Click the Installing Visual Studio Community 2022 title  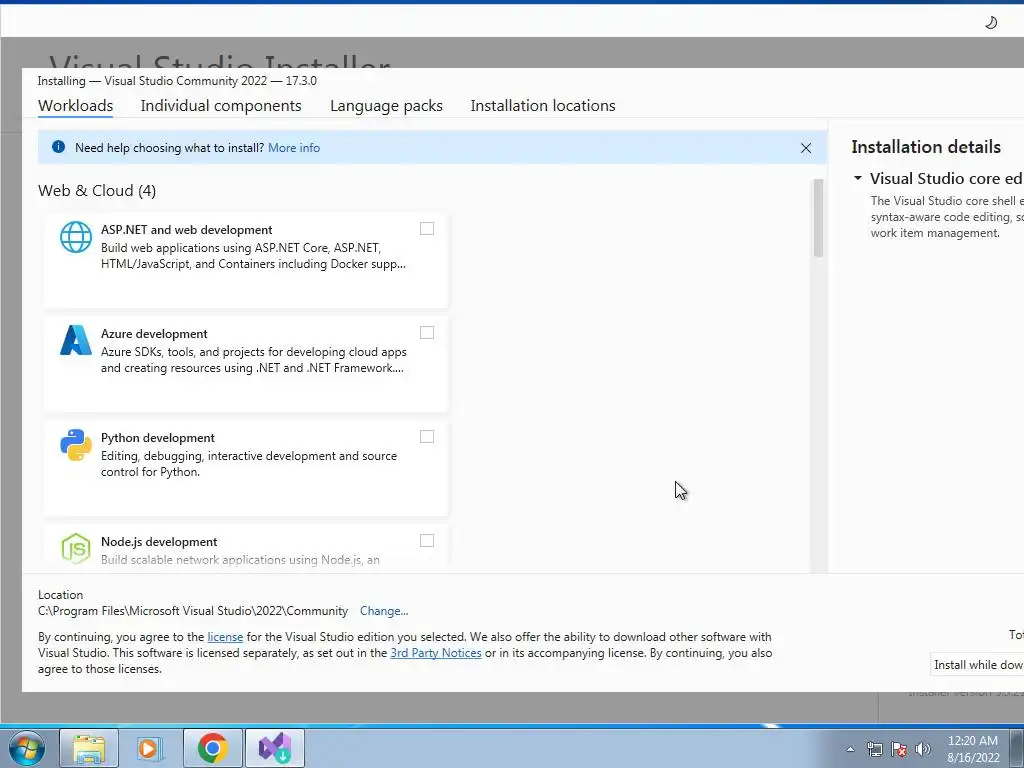click(x=177, y=81)
